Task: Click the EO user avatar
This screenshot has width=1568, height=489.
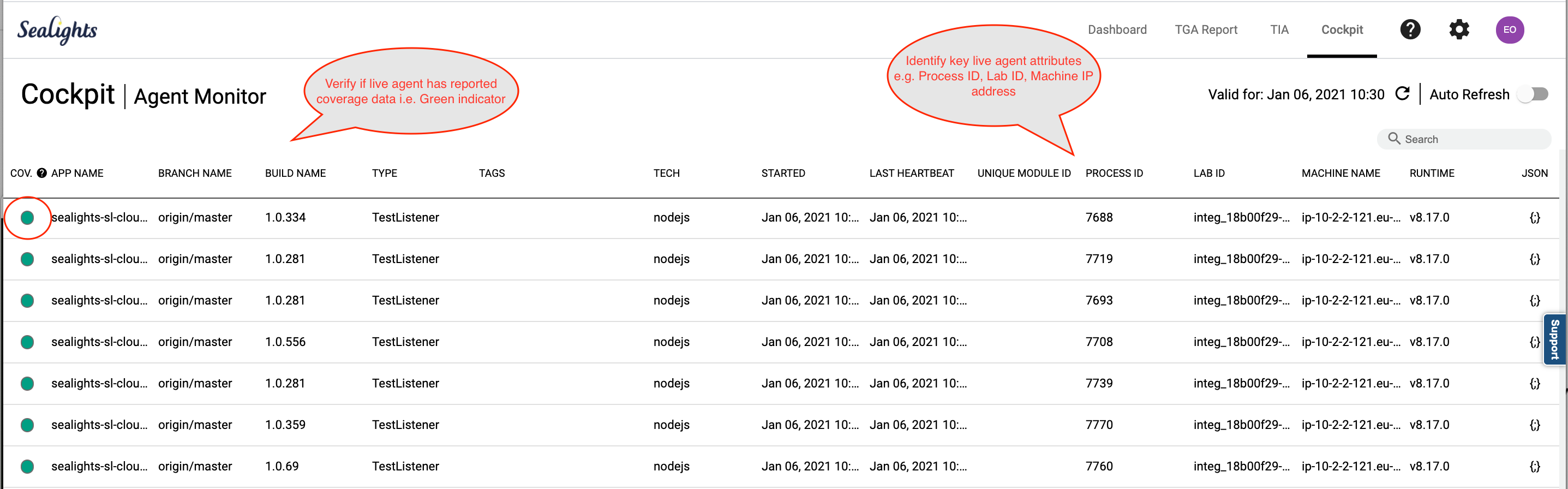Action: pos(1509,30)
